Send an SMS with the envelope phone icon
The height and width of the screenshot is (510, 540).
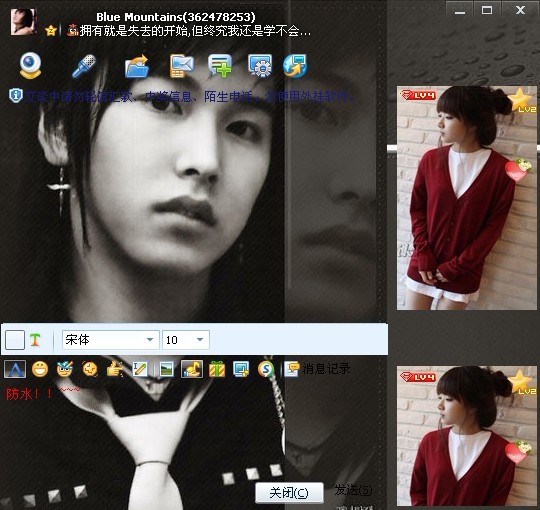pyautogui.click(x=181, y=66)
